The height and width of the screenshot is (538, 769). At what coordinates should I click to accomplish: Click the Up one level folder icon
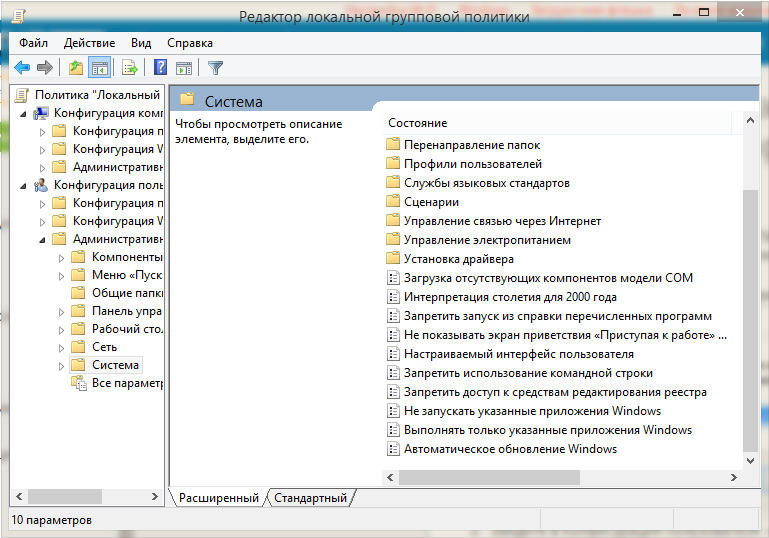click(x=76, y=68)
